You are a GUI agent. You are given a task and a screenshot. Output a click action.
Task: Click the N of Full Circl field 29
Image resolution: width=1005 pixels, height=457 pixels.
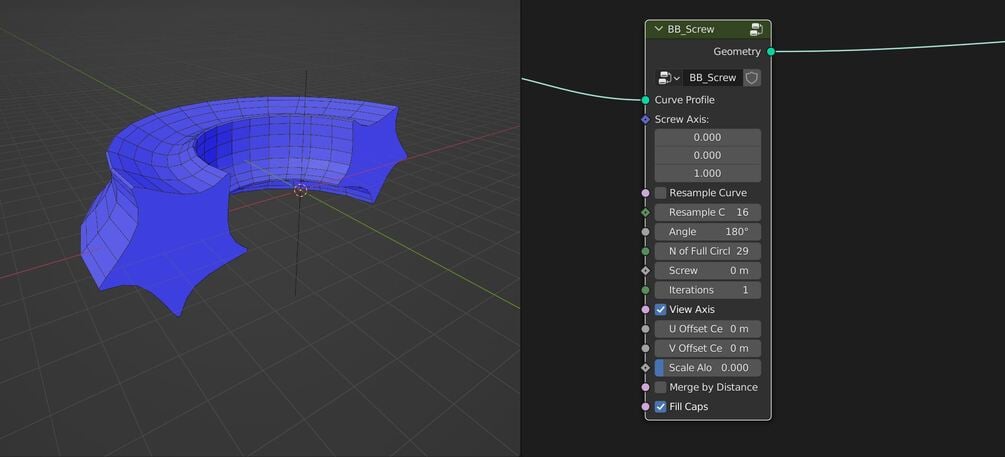pos(708,251)
